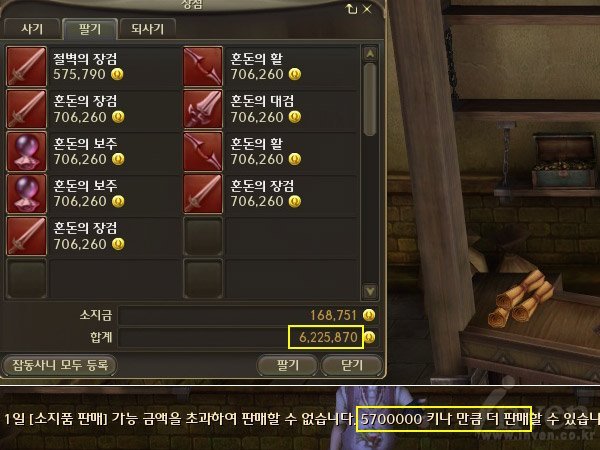Select the 절벽의 장검 sword icon

[x=26, y=66]
